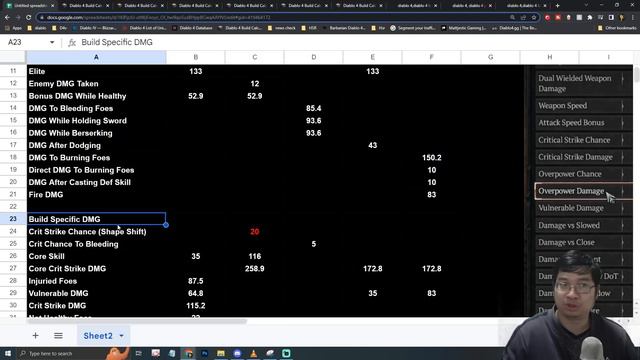
Task: Open Chrome from the taskbar
Action: click(x=188, y=353)
